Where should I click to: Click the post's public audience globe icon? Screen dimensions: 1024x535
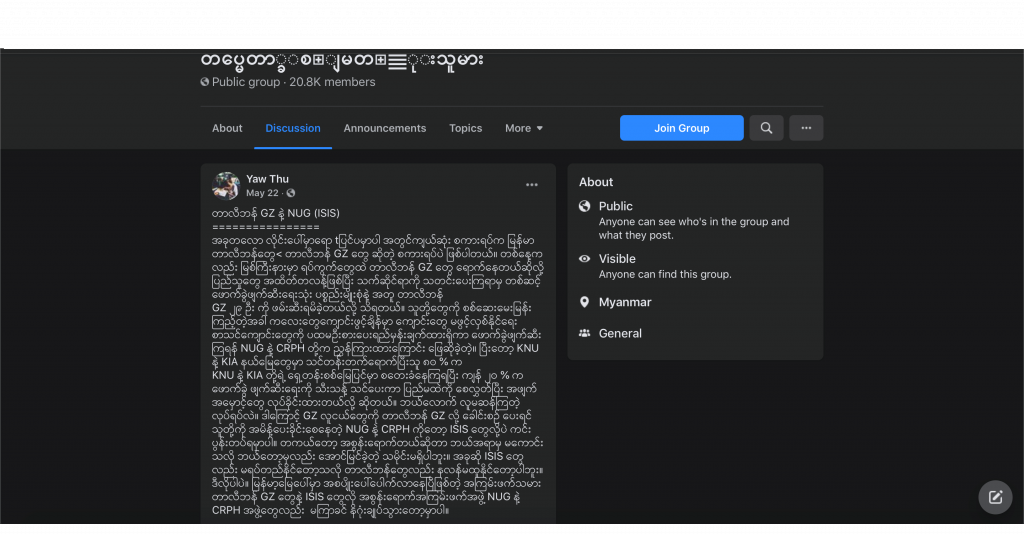(x=291, y=193)
